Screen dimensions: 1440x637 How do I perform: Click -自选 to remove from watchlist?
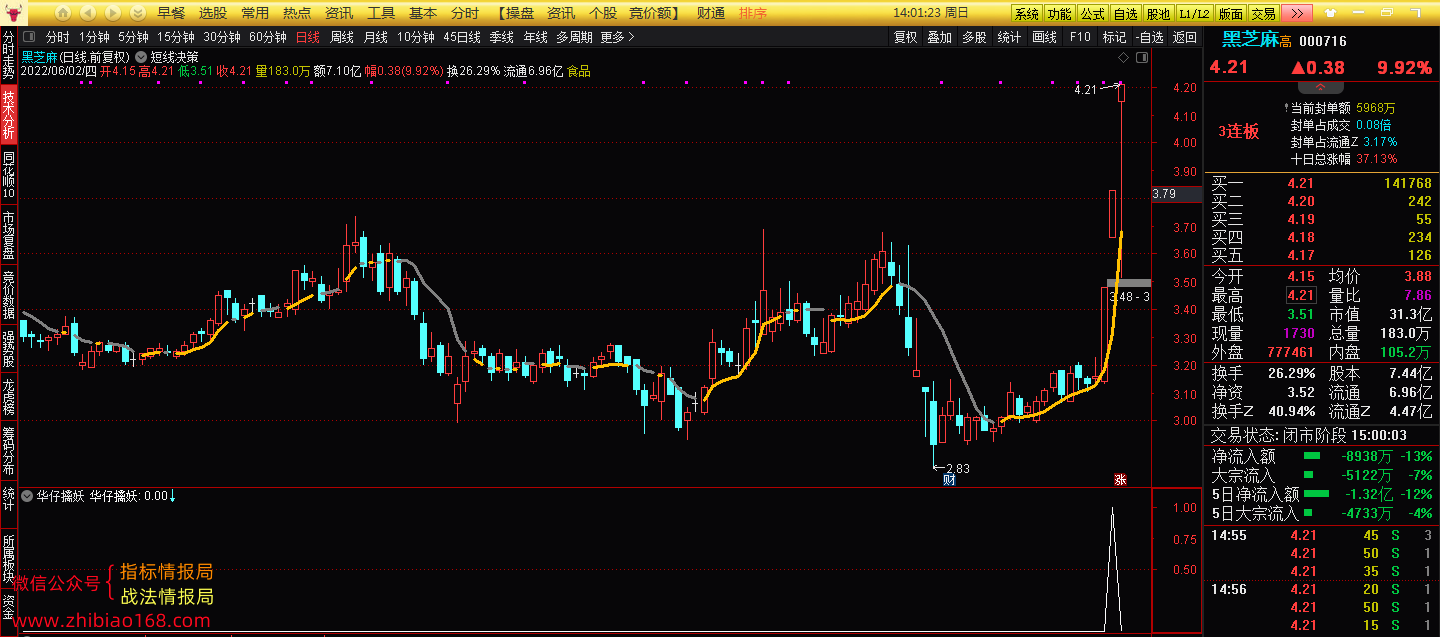[x=1149, y=37]
